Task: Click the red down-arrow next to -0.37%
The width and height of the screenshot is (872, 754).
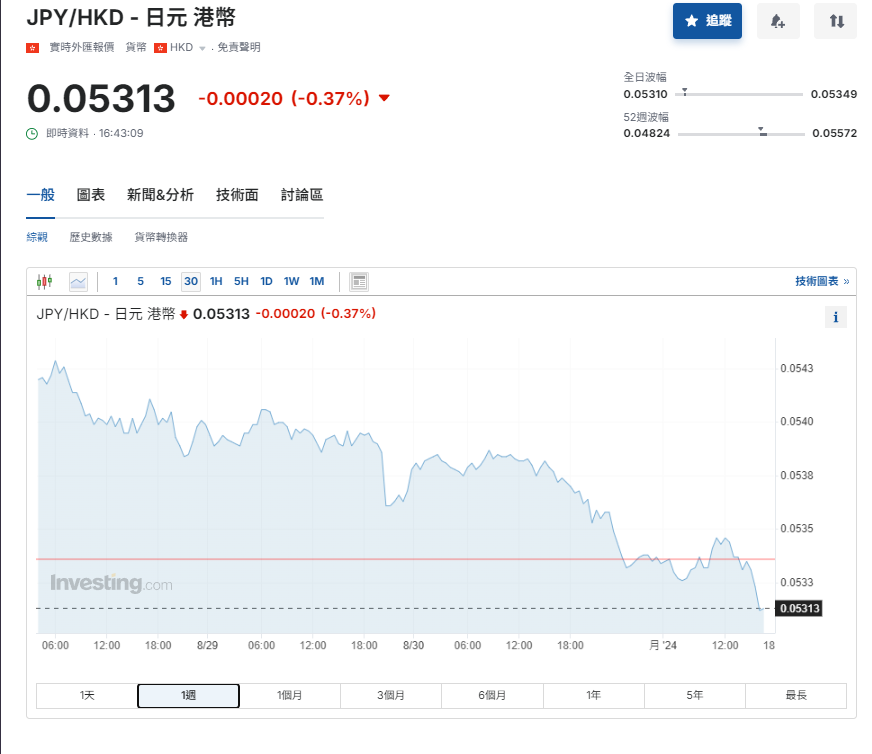Action: pyautogui.click(x=384, y=98)
